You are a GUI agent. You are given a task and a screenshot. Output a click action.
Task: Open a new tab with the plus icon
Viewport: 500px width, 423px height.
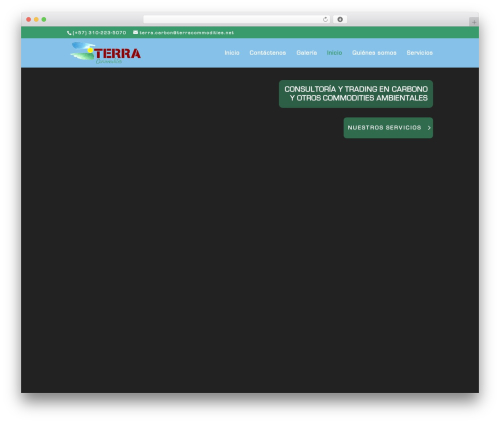tap(474, 22)
